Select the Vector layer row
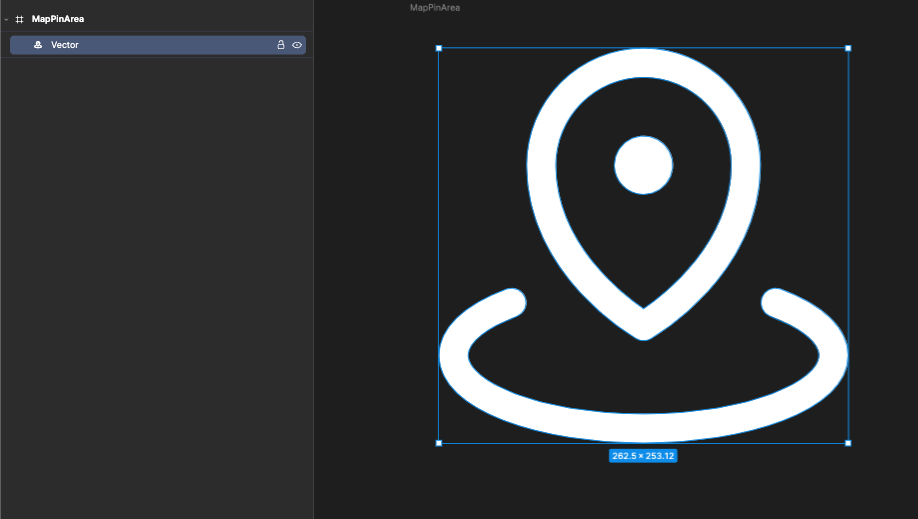This screenshot has width=918, height=519. 158,45
